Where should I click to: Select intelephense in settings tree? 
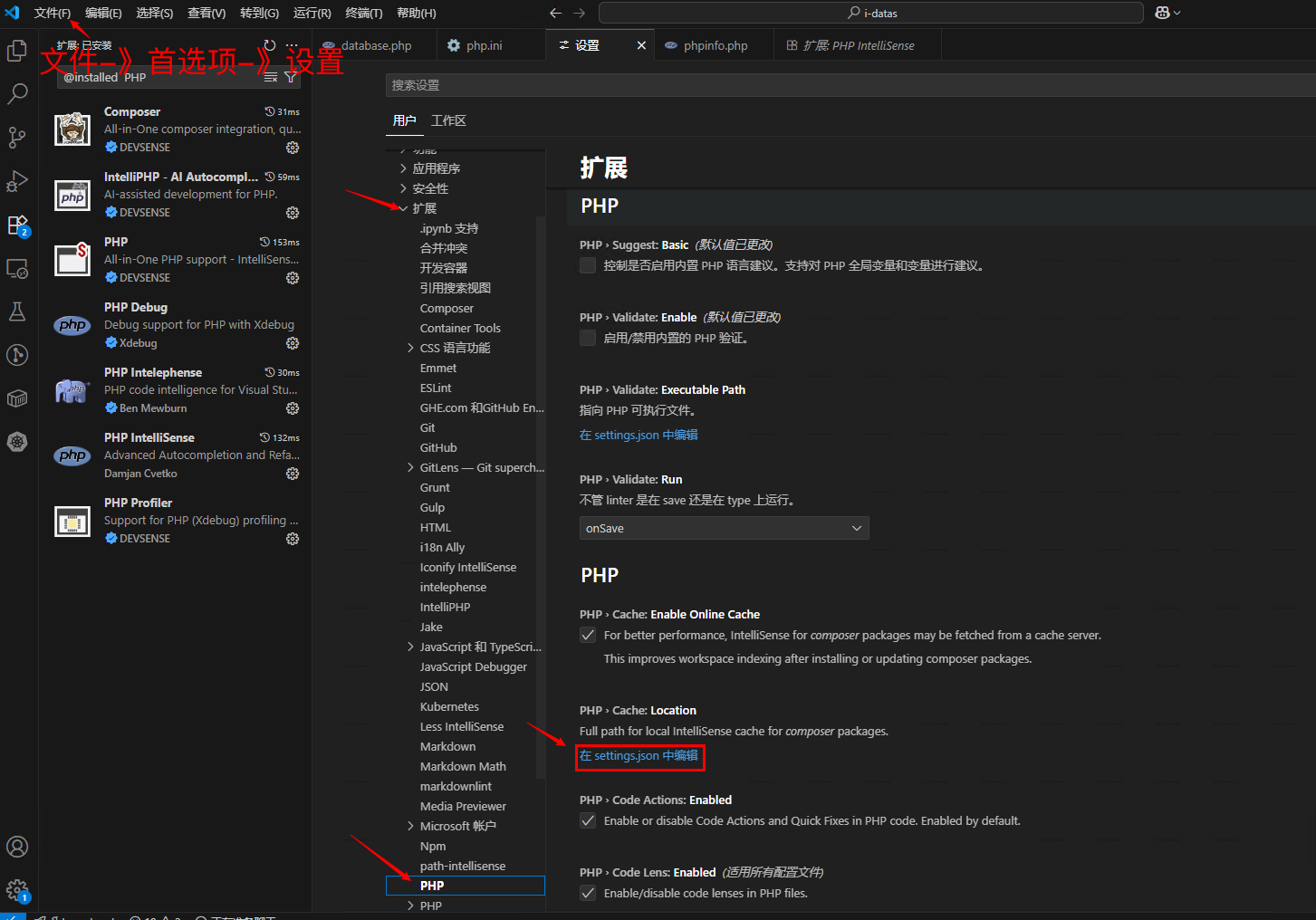pyautogui.click(x=453, y=587)
